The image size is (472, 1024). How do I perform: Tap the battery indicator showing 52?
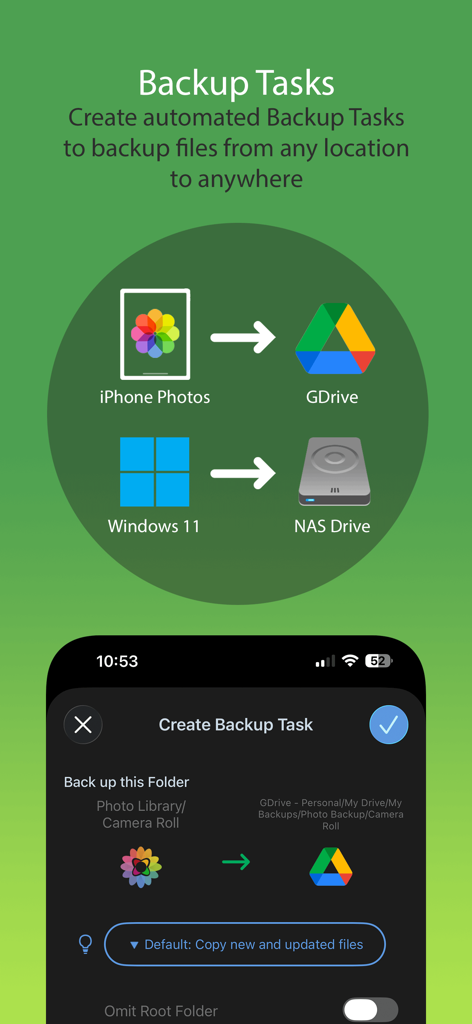pos(379,661)
